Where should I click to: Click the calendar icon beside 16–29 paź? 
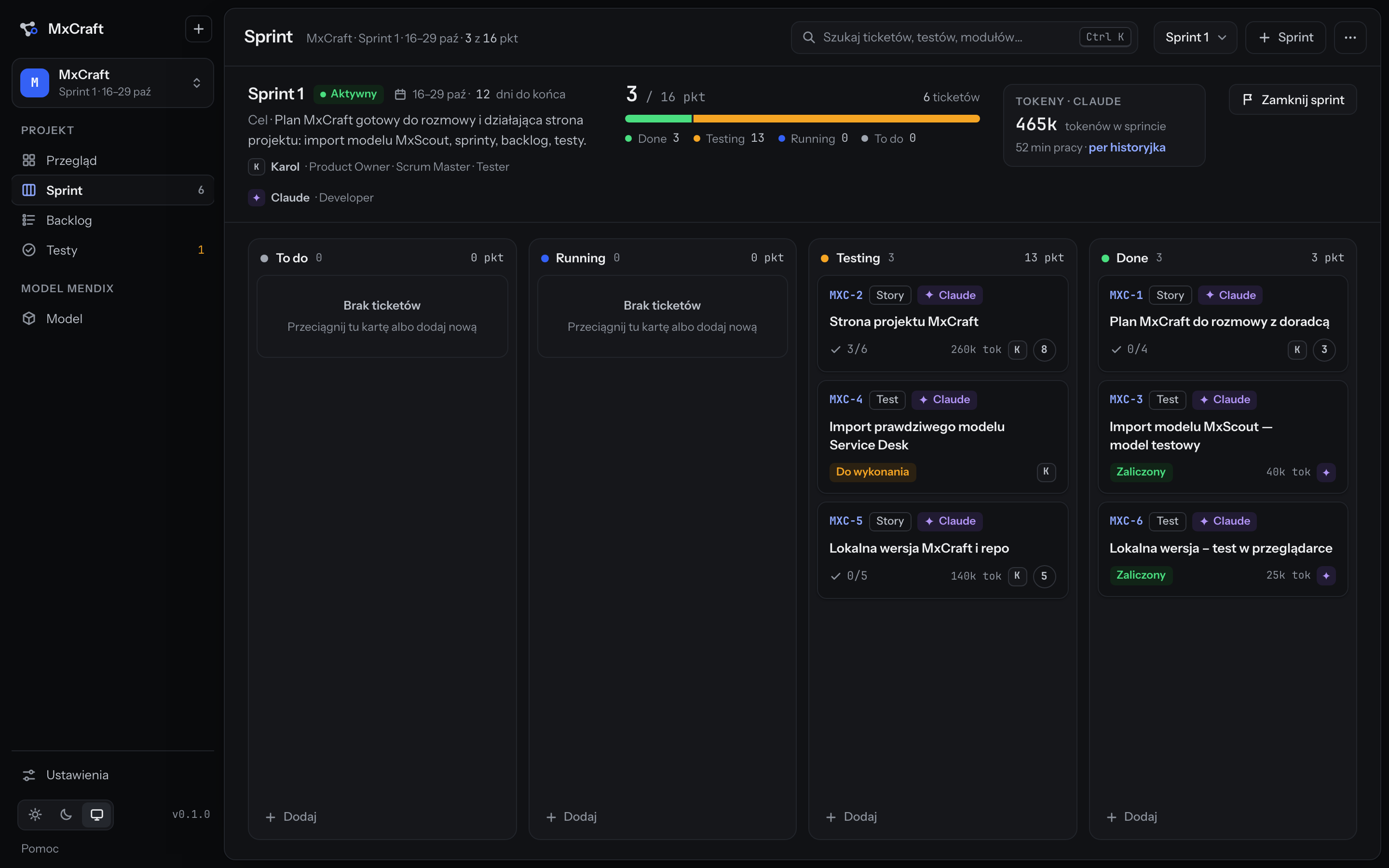(400, 94)
